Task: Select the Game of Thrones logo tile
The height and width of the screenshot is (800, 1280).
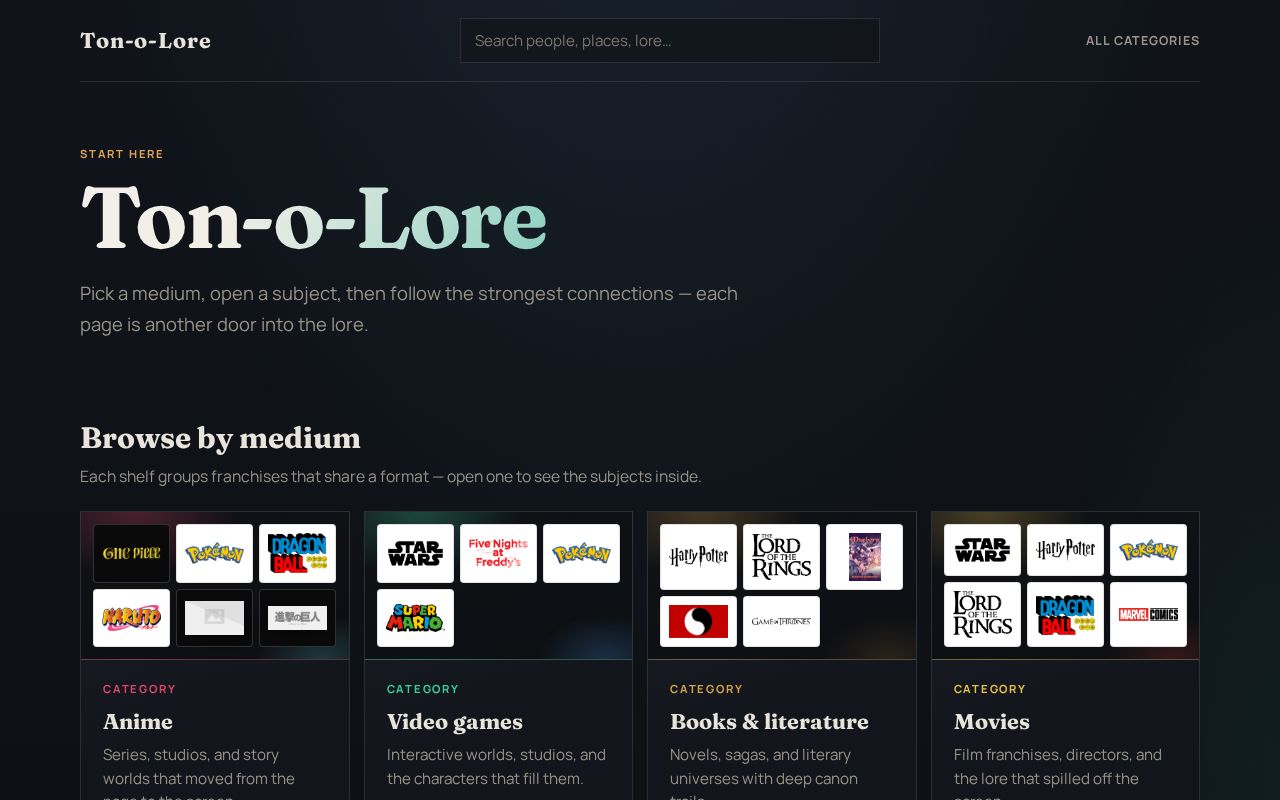Action: coord(781,621)
